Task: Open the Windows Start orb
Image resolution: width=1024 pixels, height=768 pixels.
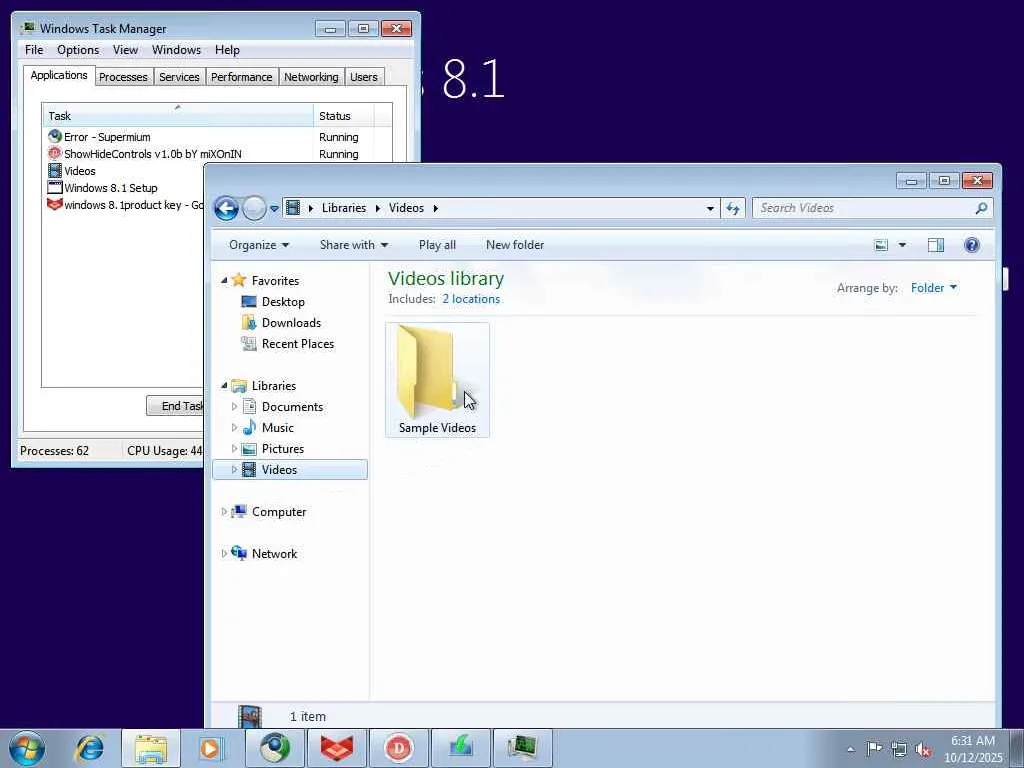Action: point(27,748)
